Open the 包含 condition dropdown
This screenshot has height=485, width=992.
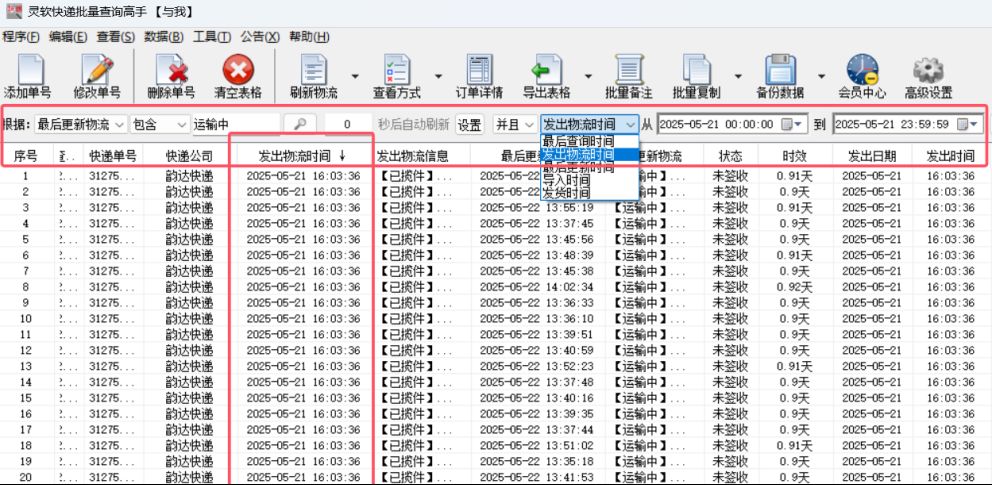pos(160,125)
